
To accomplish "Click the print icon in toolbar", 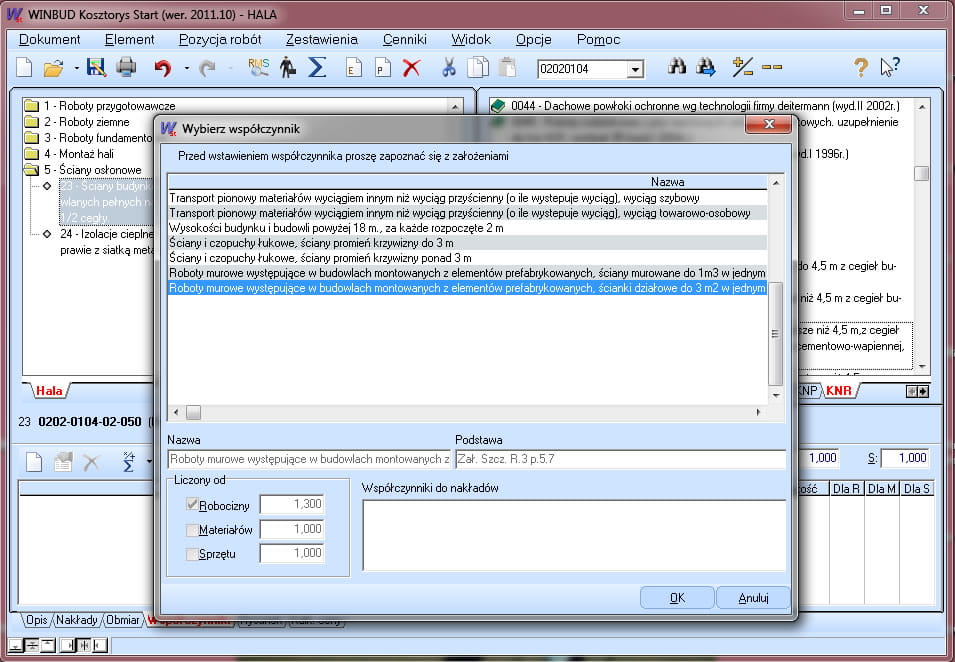I will click(x=126, y=68).
